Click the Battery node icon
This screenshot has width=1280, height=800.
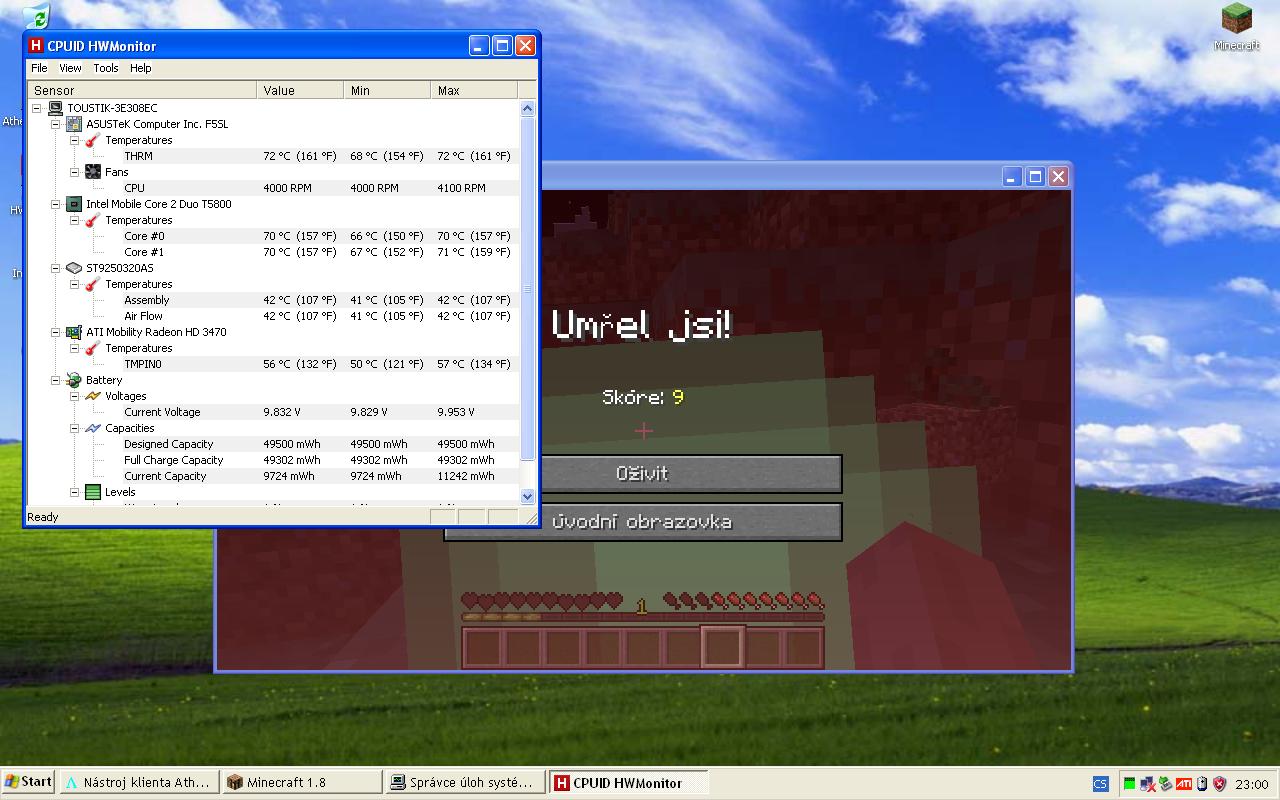(x=74, y=380)
